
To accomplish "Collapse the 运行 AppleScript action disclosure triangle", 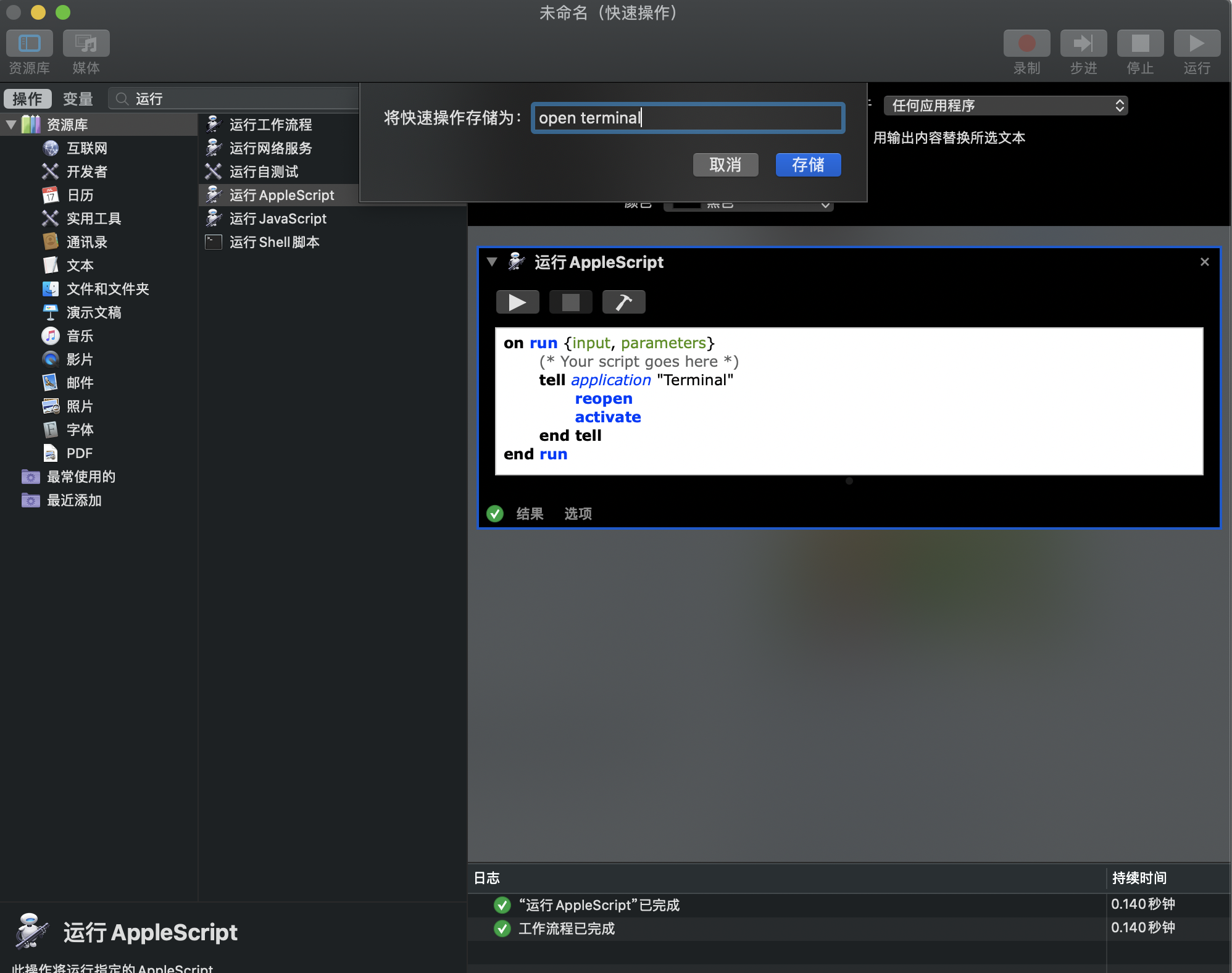I will point(492,262).
